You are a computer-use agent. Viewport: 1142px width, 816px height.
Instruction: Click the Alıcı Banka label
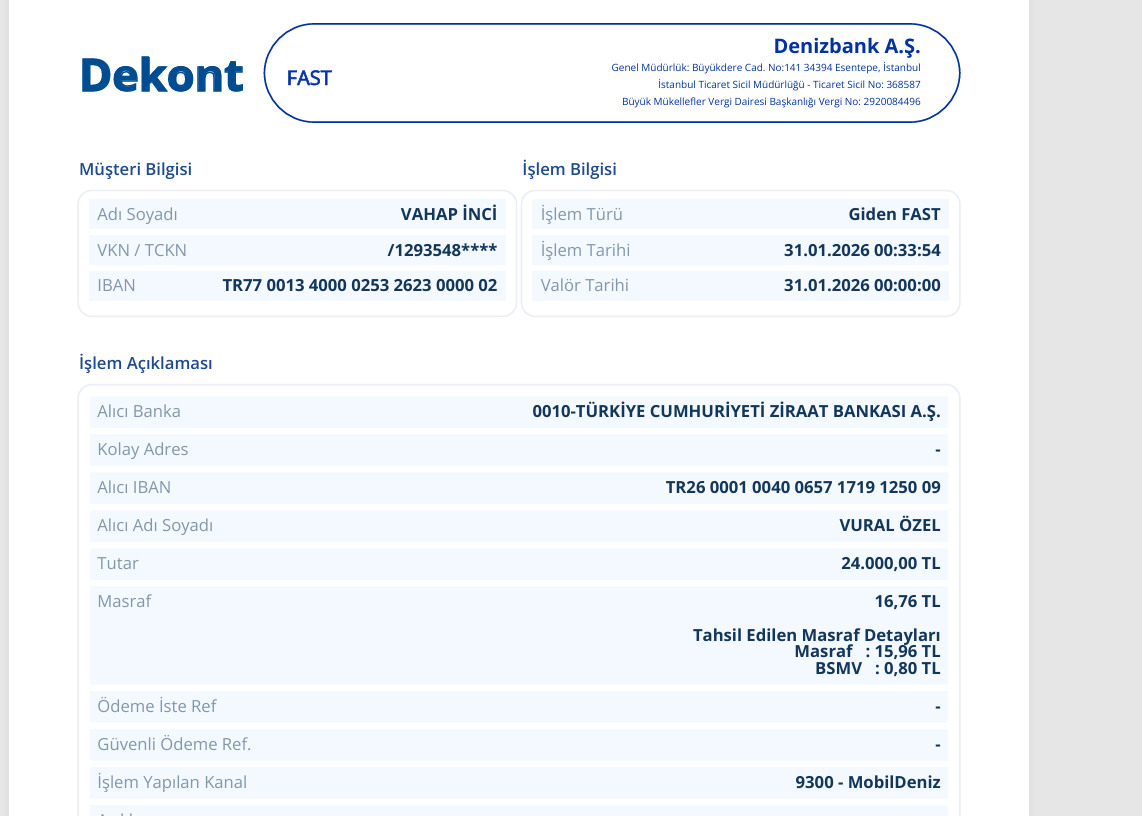click(x=138, y=411)
